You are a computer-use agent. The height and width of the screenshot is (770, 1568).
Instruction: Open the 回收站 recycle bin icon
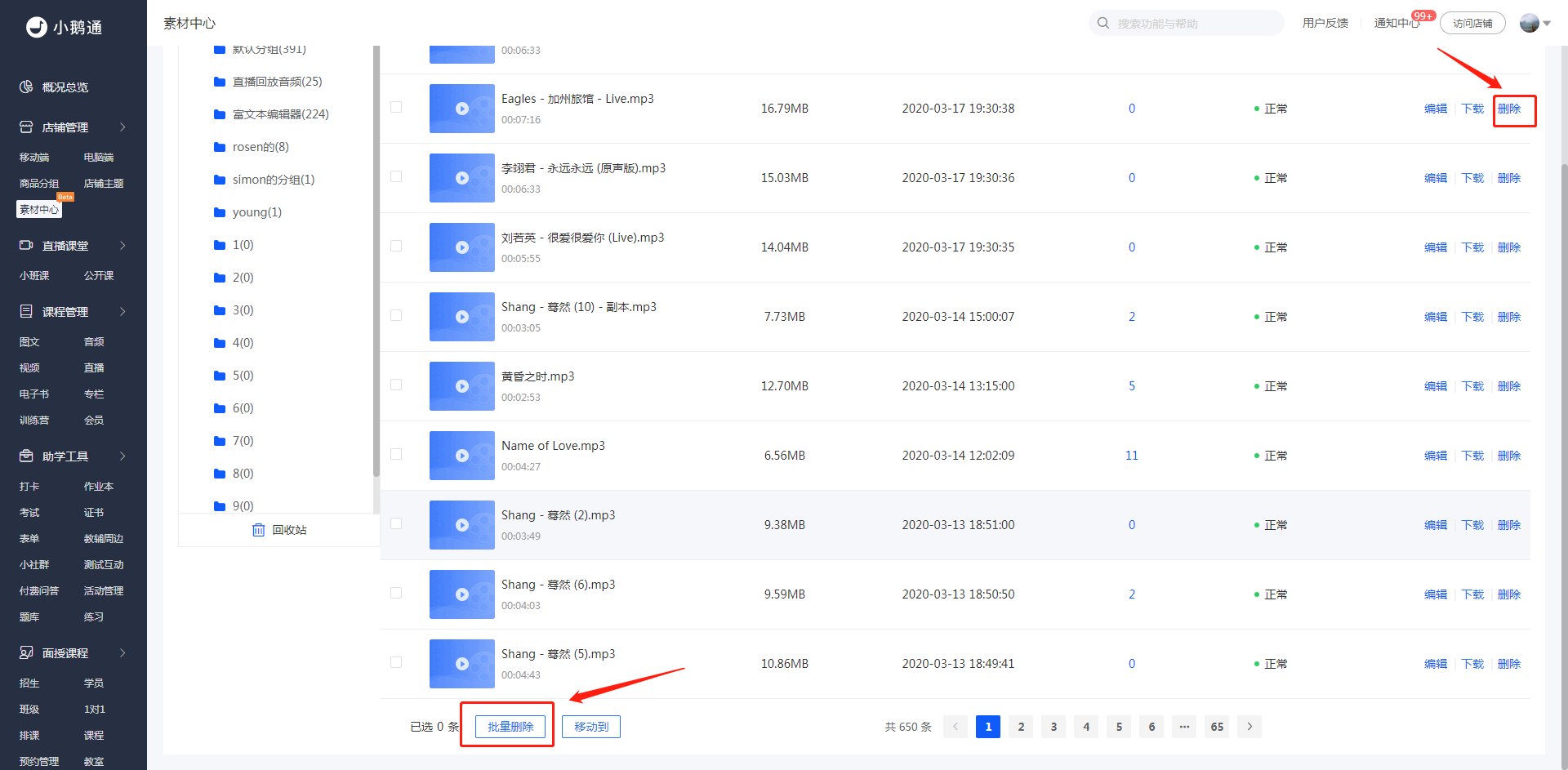[x=258, y=530]
